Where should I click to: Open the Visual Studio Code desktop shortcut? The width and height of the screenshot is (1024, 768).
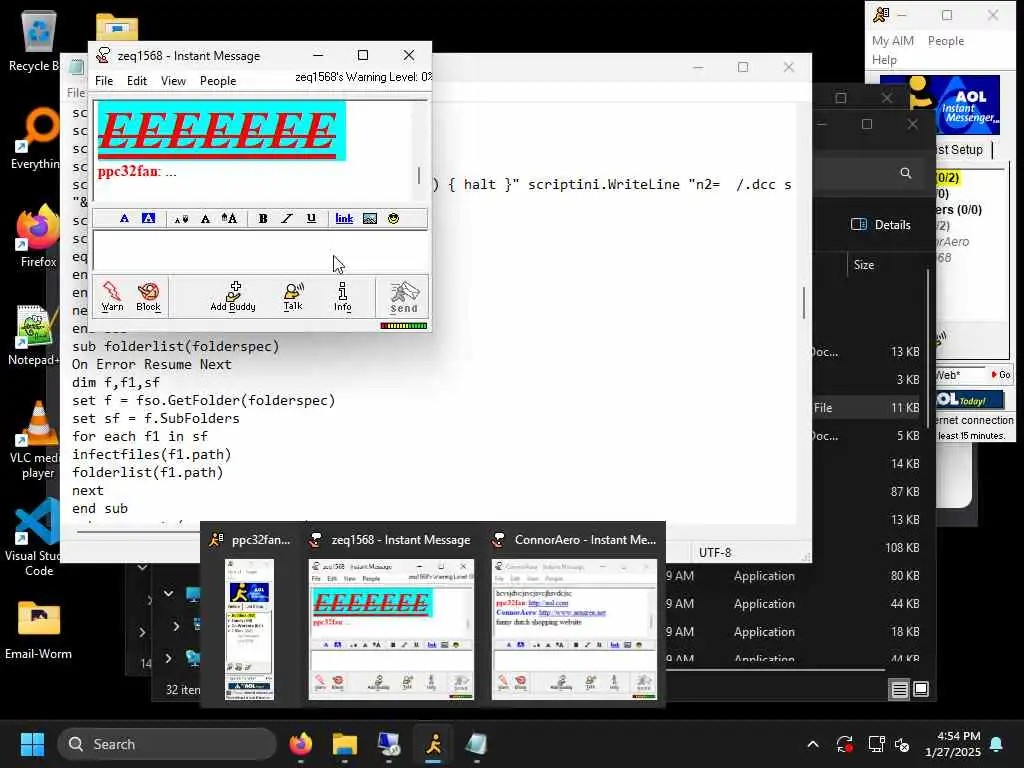[38, 537]
